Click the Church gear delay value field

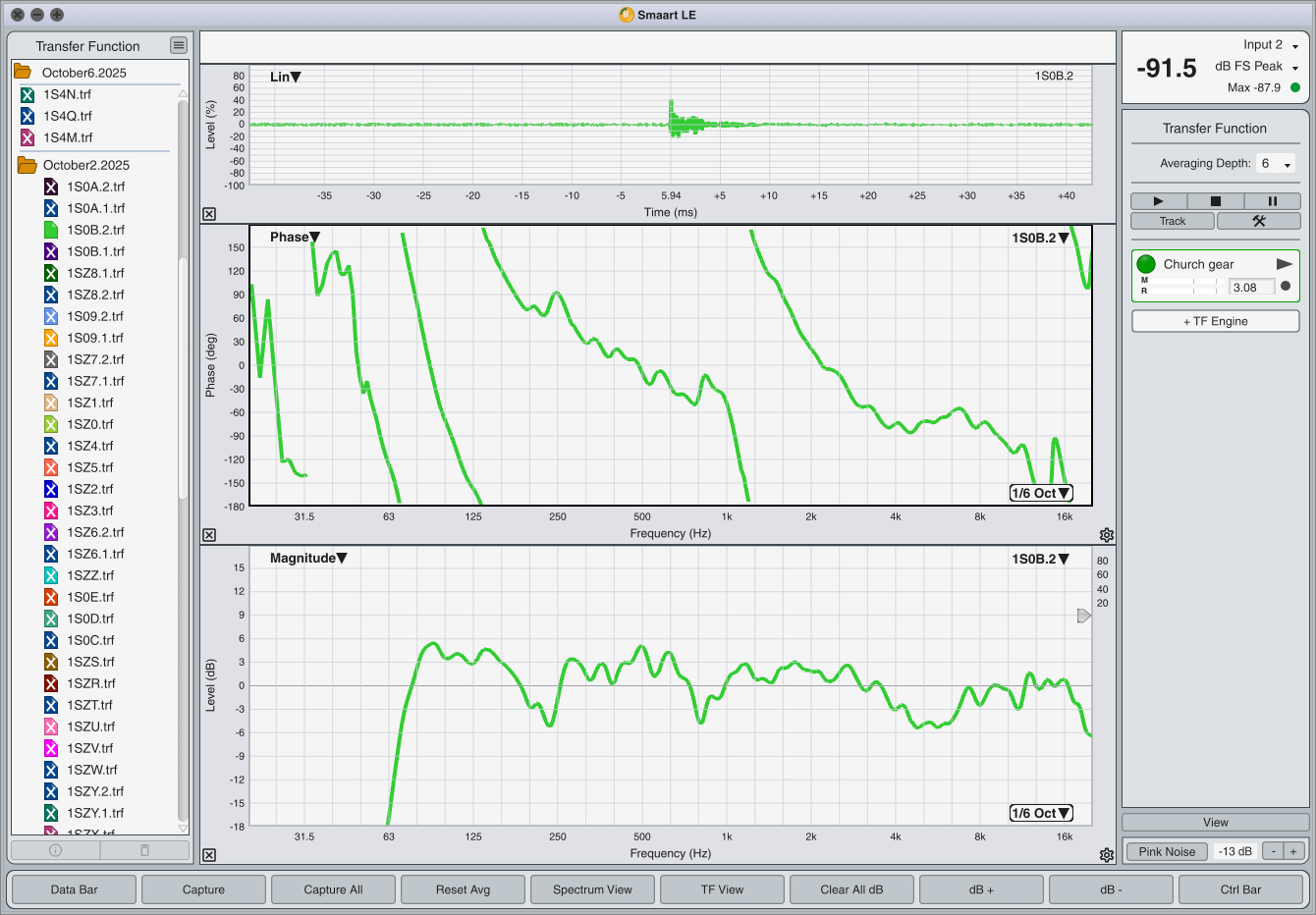pos(1251,288)
